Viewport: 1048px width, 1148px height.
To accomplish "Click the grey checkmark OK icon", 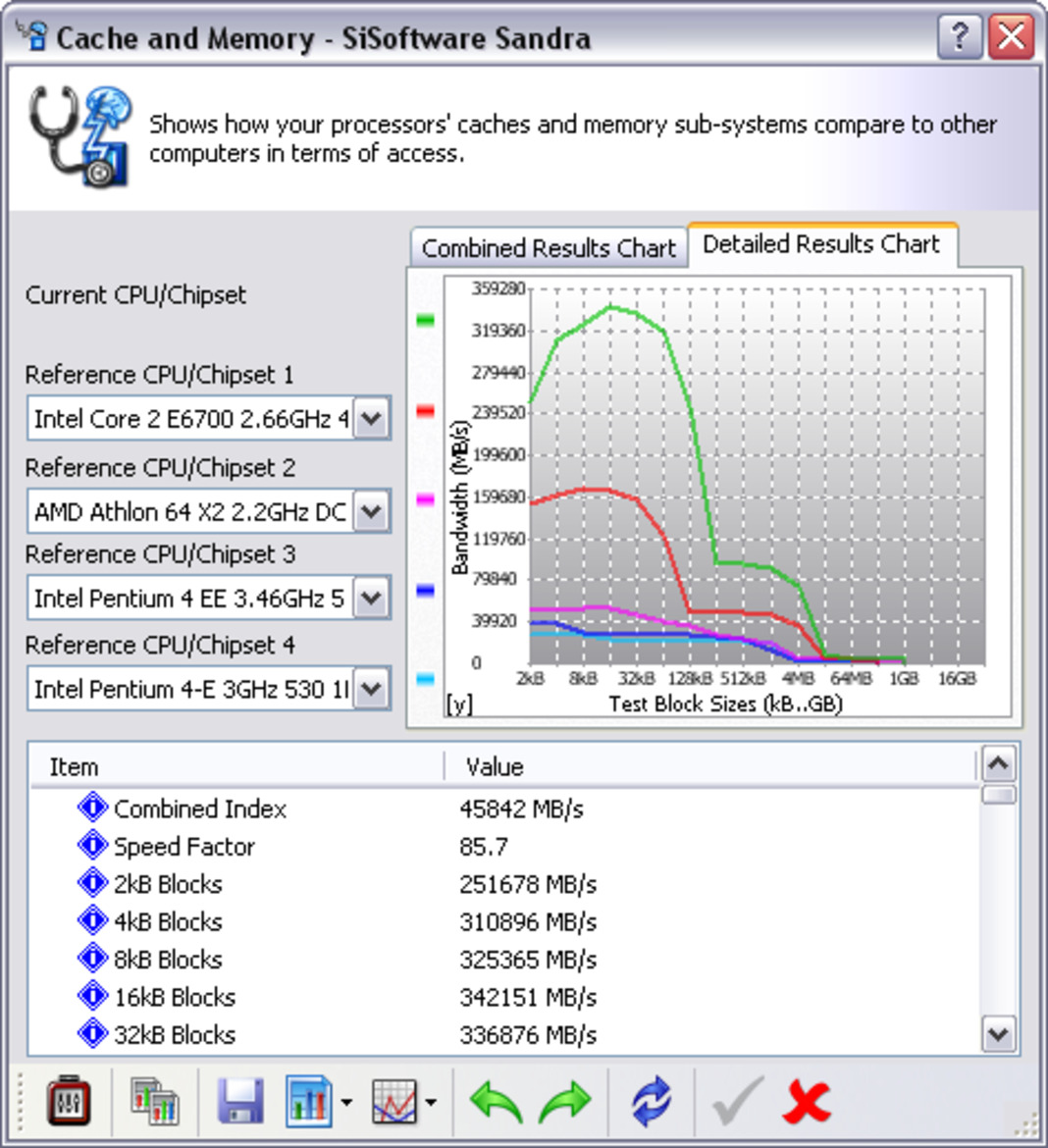I will click(x=738, y=1100).
